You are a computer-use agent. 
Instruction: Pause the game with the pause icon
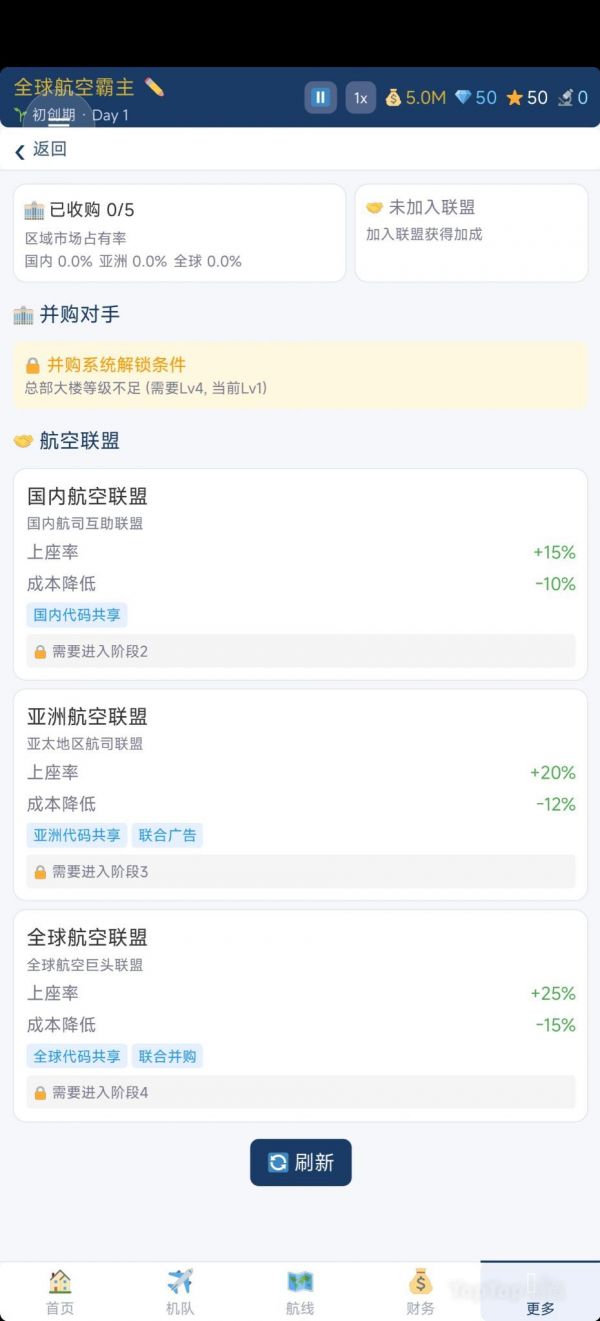(x=320, y=97)
